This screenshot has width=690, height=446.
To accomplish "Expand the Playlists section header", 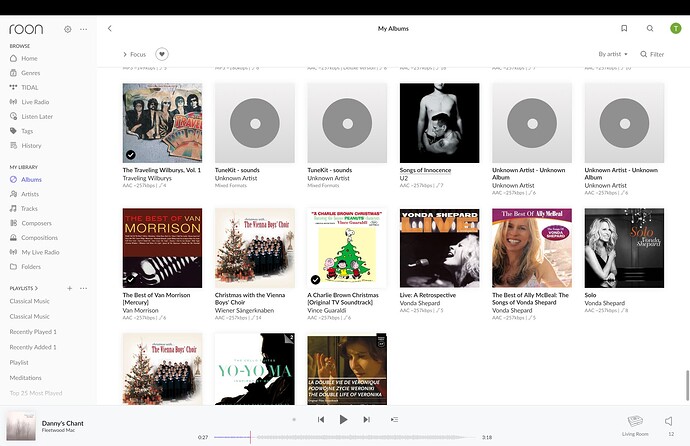I will pos(24,288).
